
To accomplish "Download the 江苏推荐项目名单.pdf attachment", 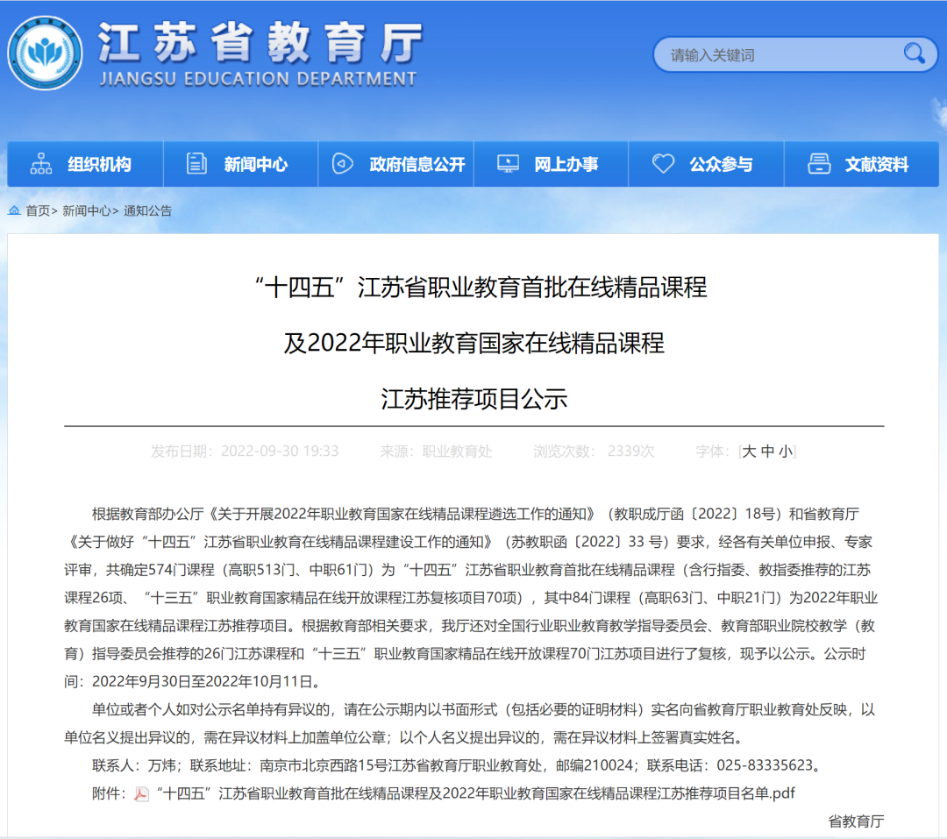I will point(475,794).
